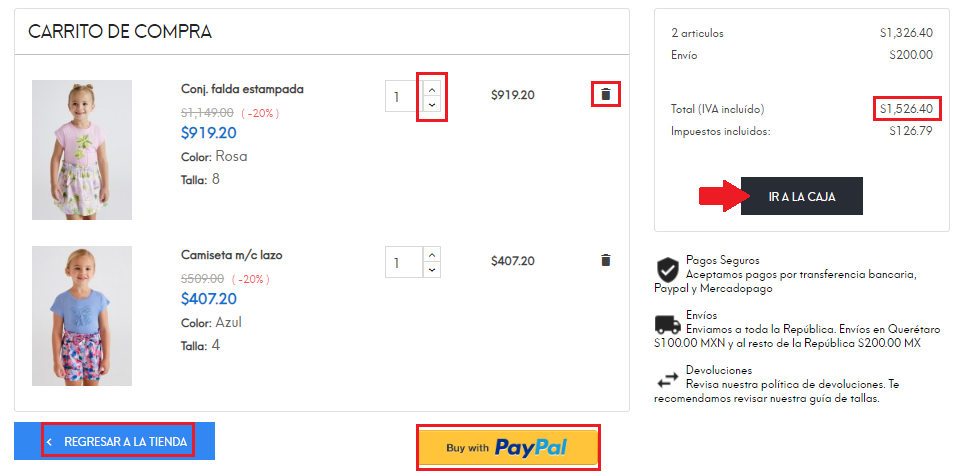
Task: Click the Pagos Seguros shield icon
Action: (667, 270)
